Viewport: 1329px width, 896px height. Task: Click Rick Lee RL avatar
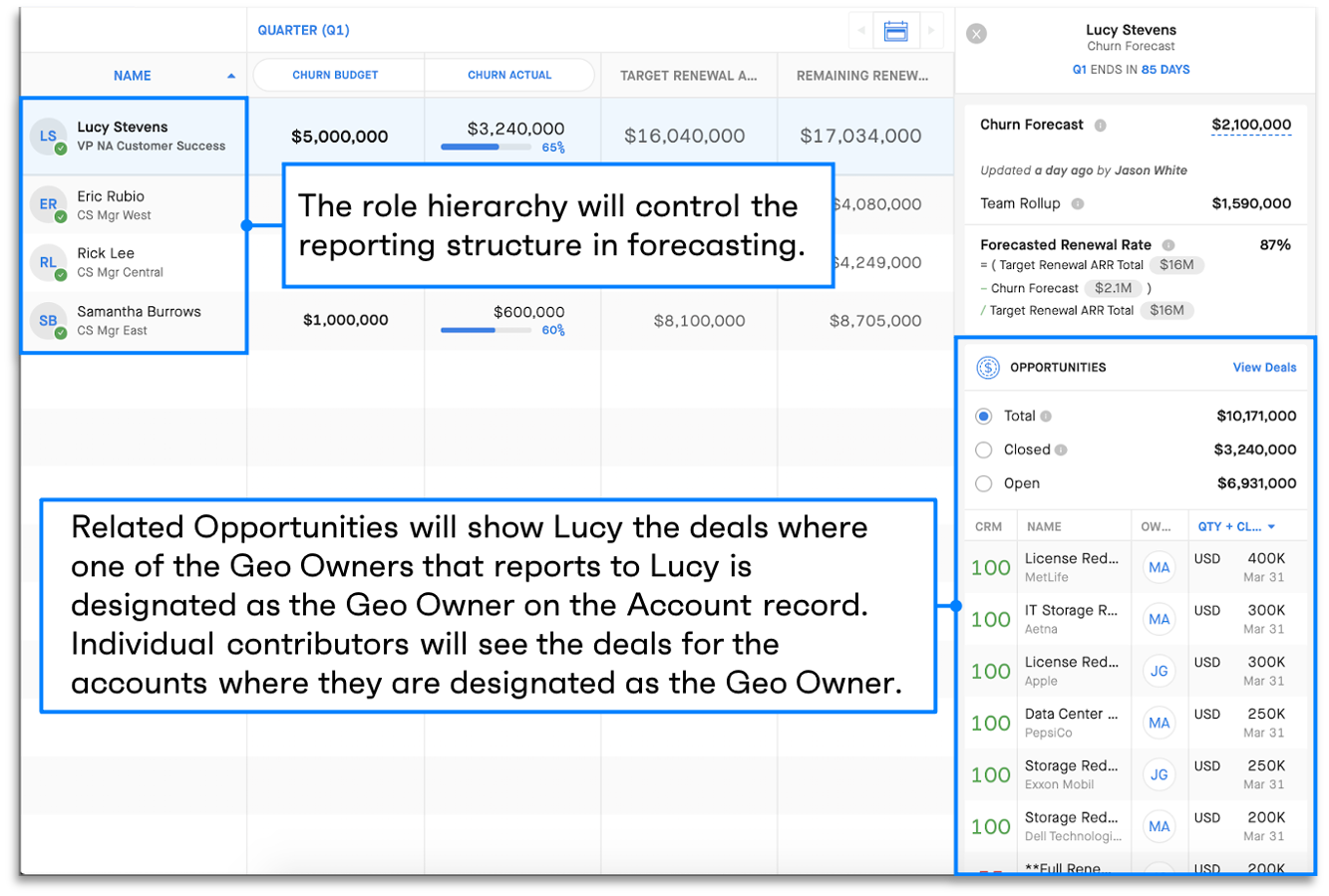tap(48, 262)
